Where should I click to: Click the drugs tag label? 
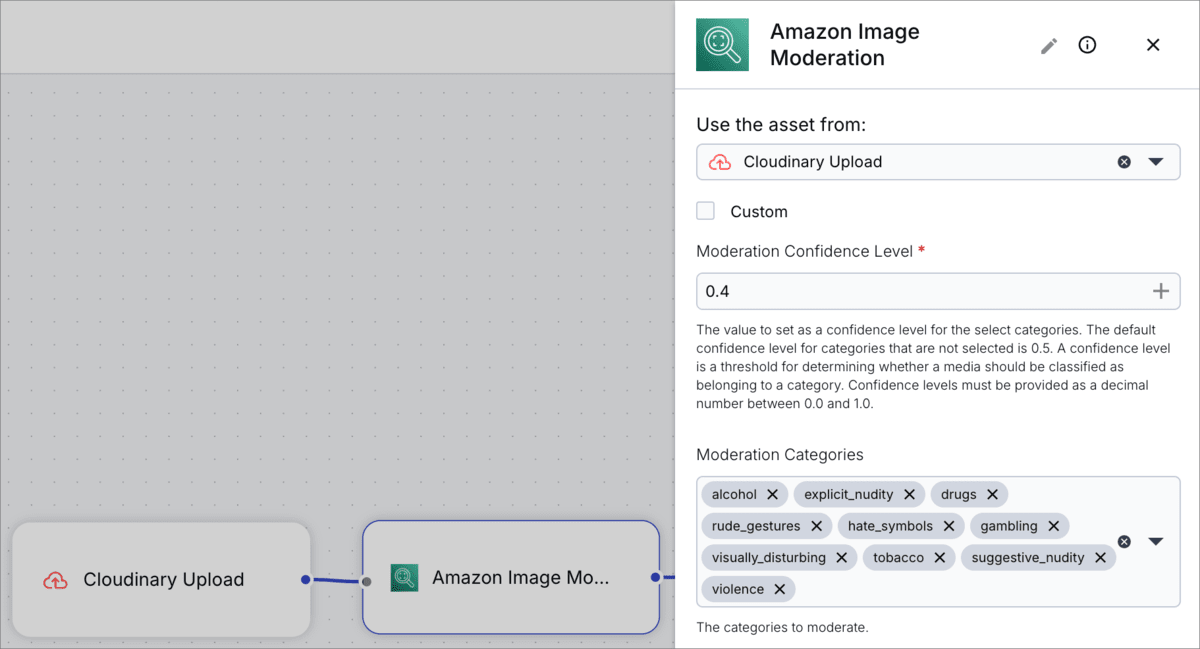coord(958,494)
